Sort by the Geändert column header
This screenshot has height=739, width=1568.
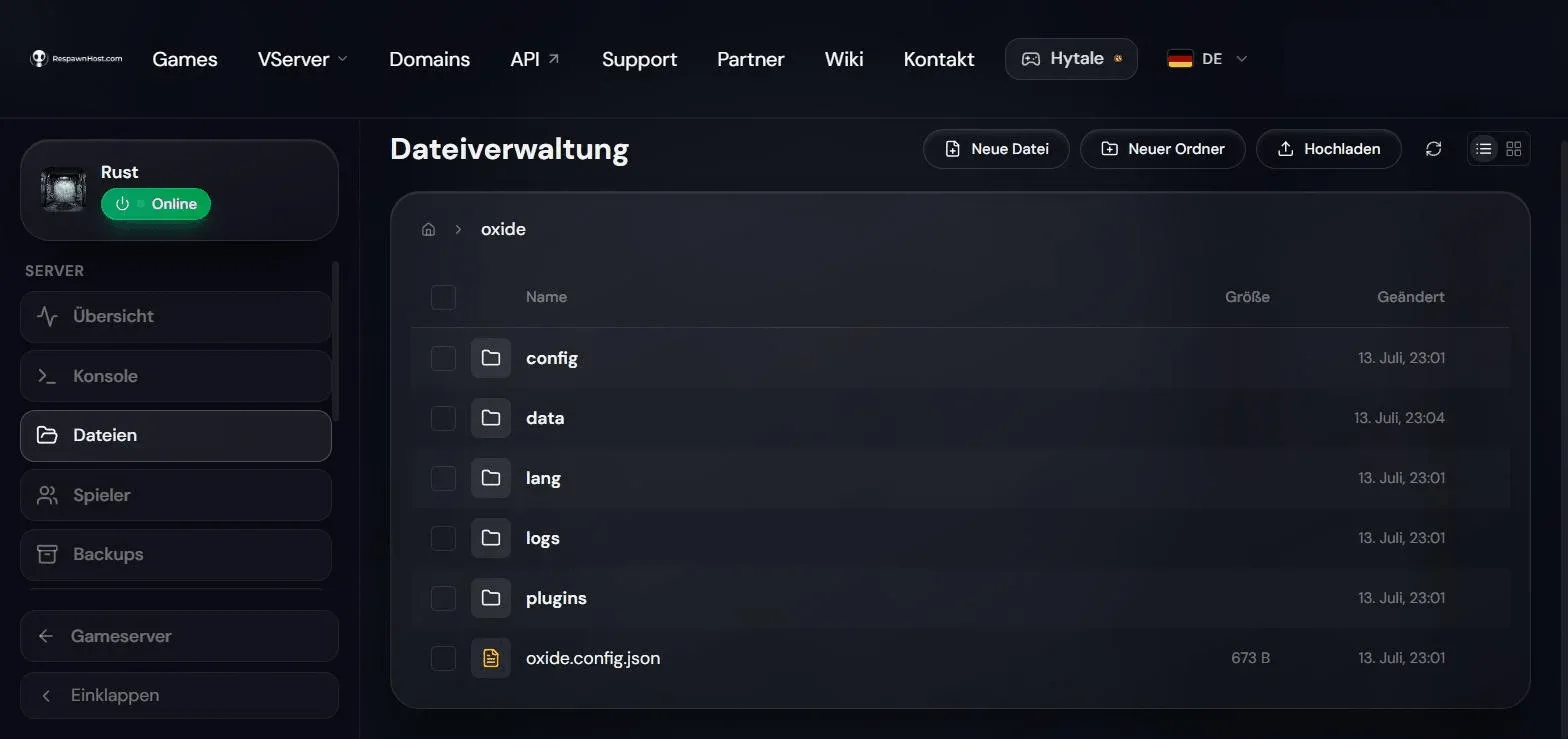(x=1411, y=297)
